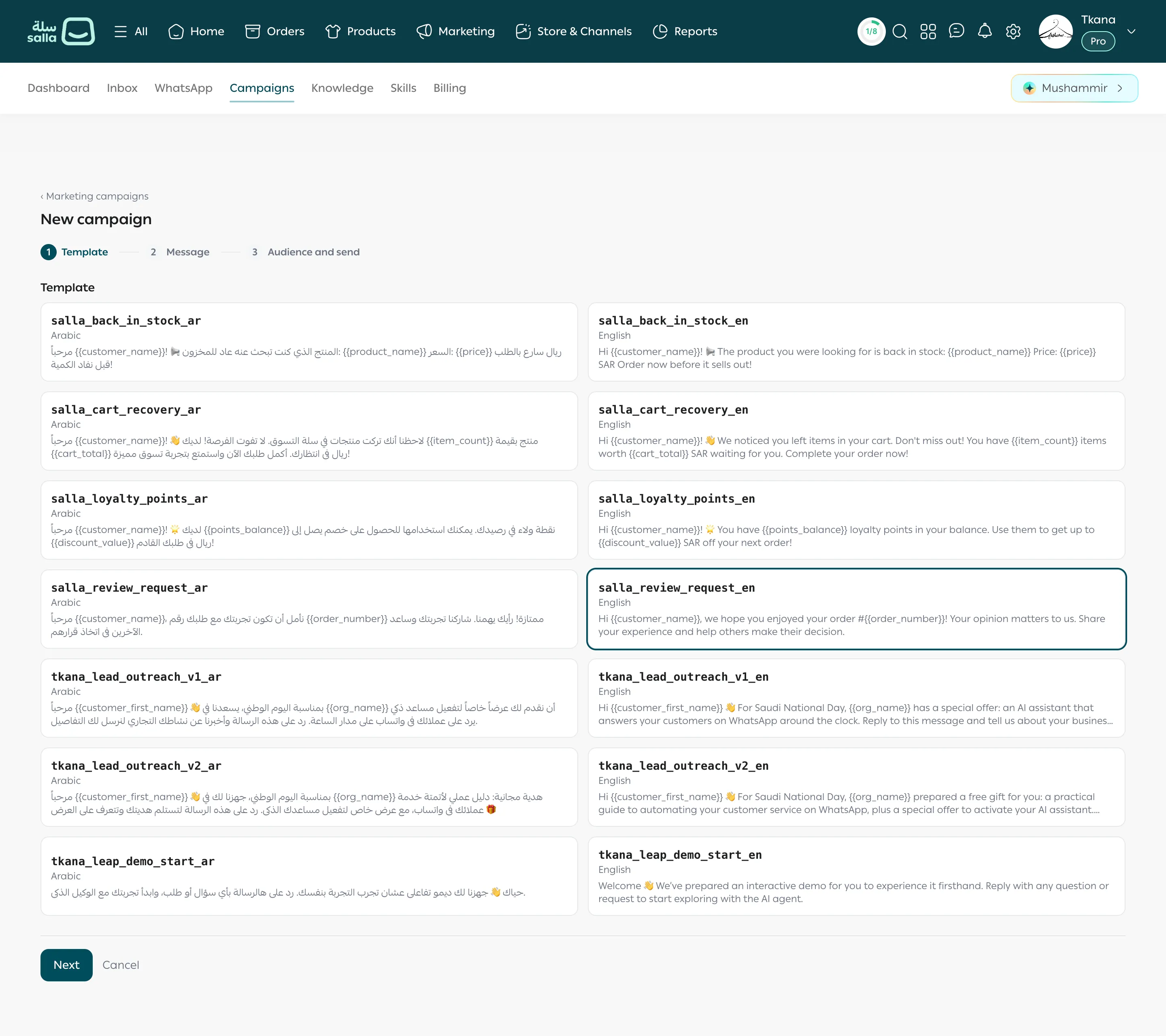Select salla_review_request_ar template

pos(309,609)
